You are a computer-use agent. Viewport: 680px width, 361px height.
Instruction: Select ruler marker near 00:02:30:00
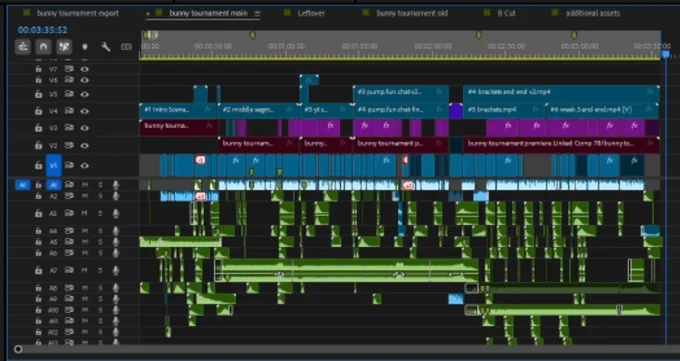(x=479, y=35)
